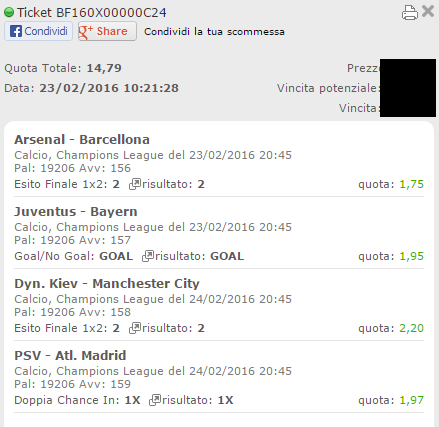Open result link icon for Dyn. Kiev match
Image resolution: width=439 pixels, height=427 pixels.
coord(135,328)
